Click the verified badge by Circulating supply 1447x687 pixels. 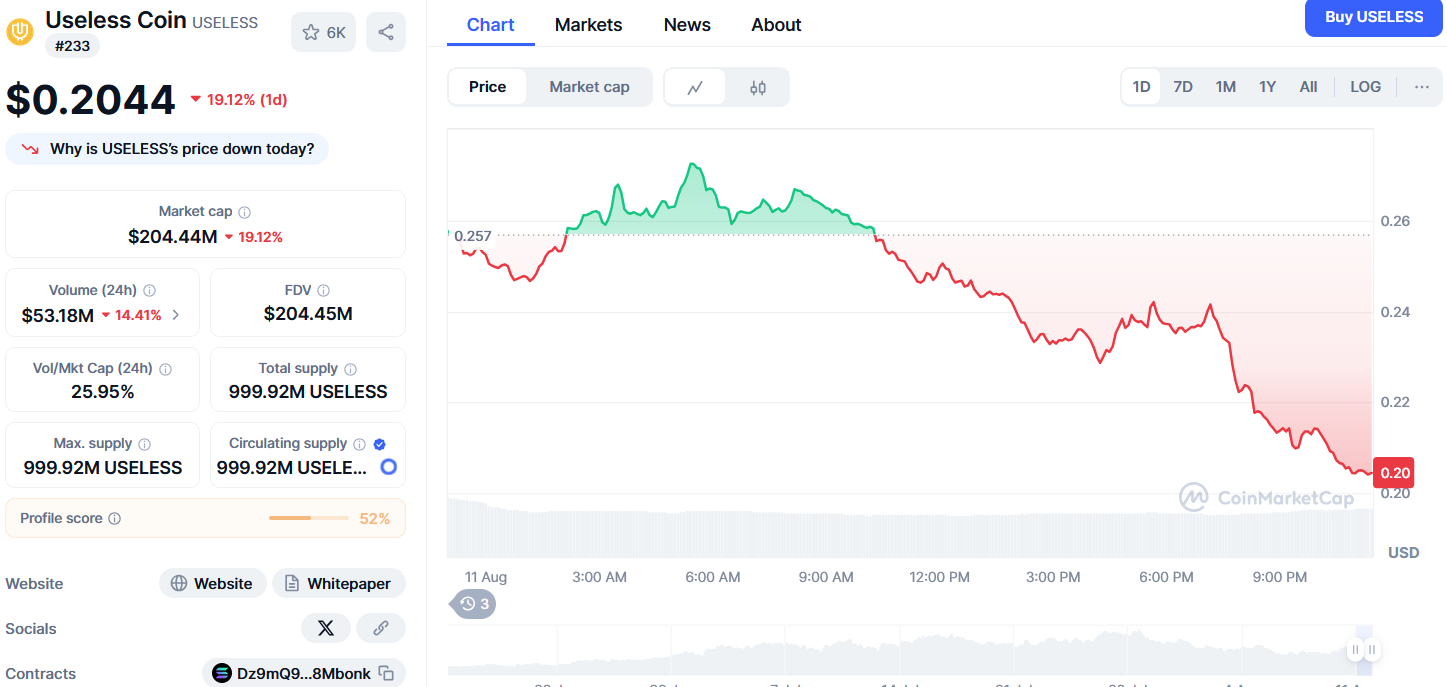(379, 444)
